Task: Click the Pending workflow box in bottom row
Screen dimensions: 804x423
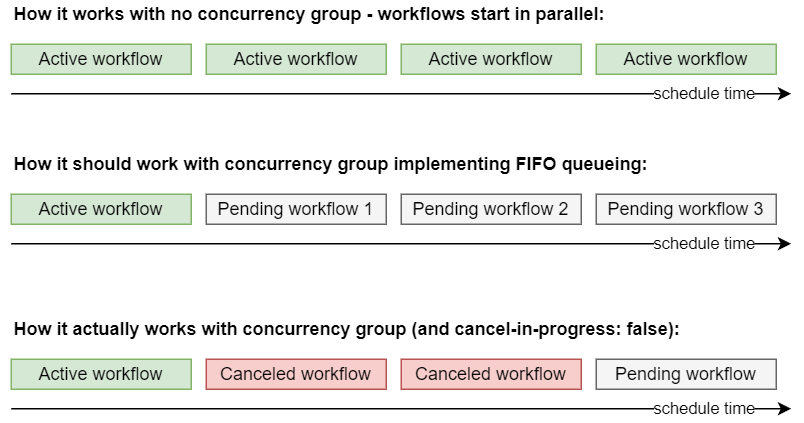Action: [x=686, y=374]
